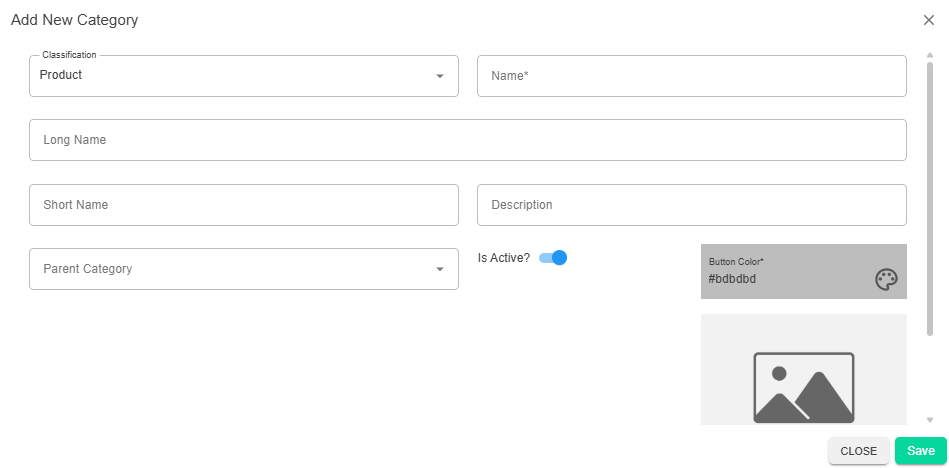This screenshot has width=949, height=468.
Task: Focus the Short Name input field
Action: click(x=244, y=205)
